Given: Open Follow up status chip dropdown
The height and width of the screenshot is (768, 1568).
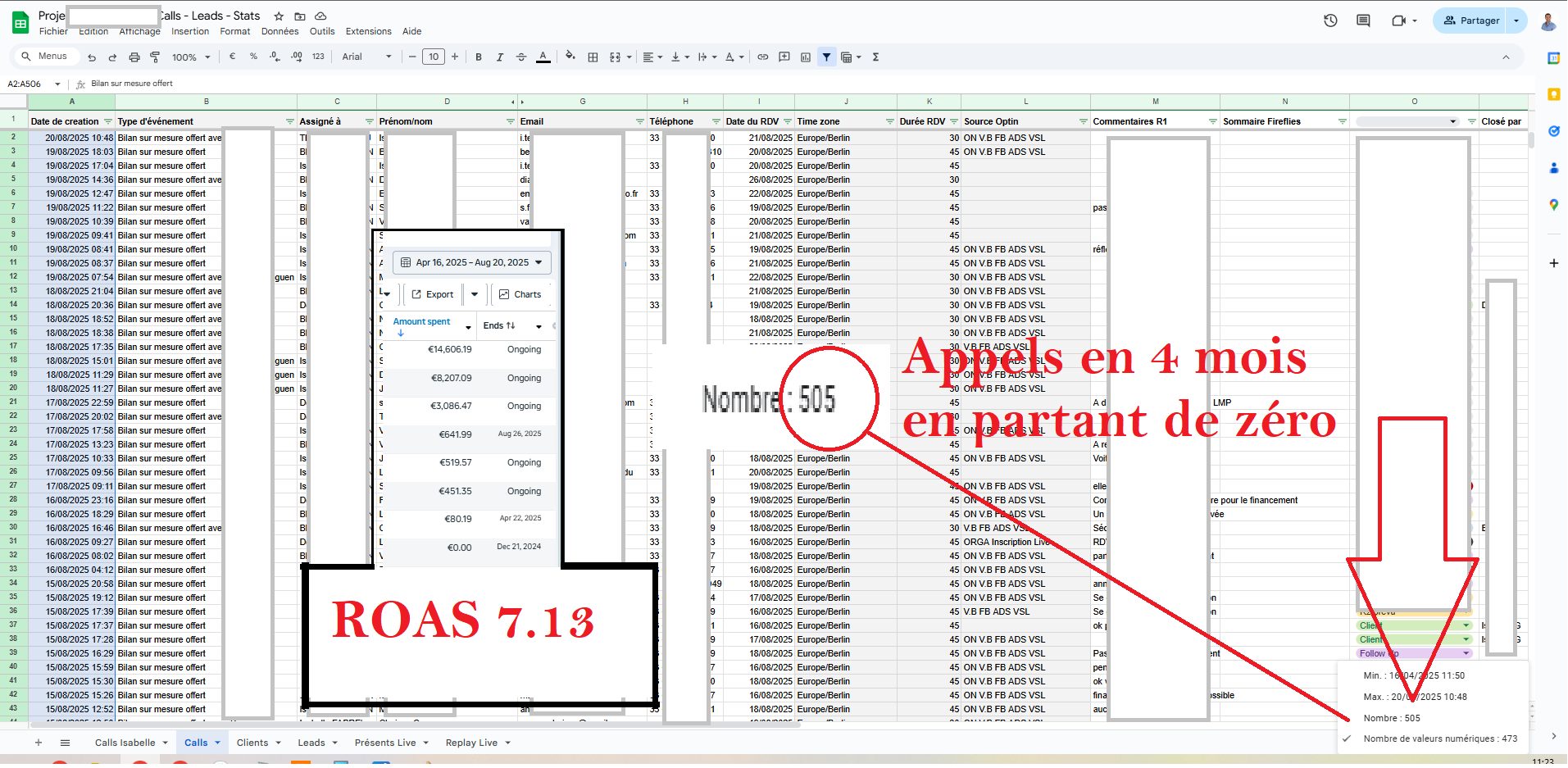Looking at the screenshot, I should [1466, 653].
